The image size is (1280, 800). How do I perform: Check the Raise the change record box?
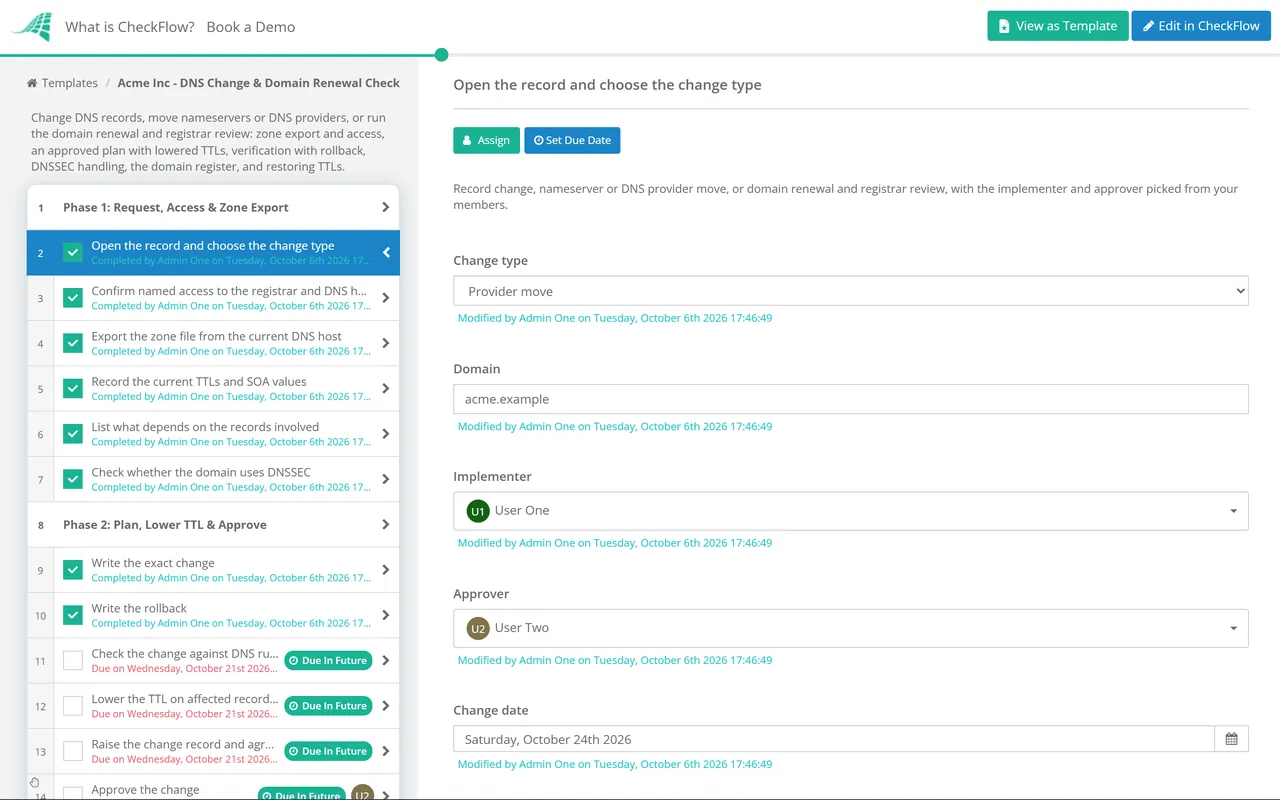[x=73, y=751]
